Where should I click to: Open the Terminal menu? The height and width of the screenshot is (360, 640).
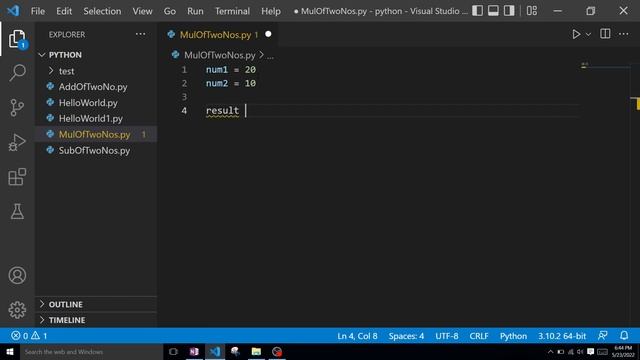coord(232,11)
